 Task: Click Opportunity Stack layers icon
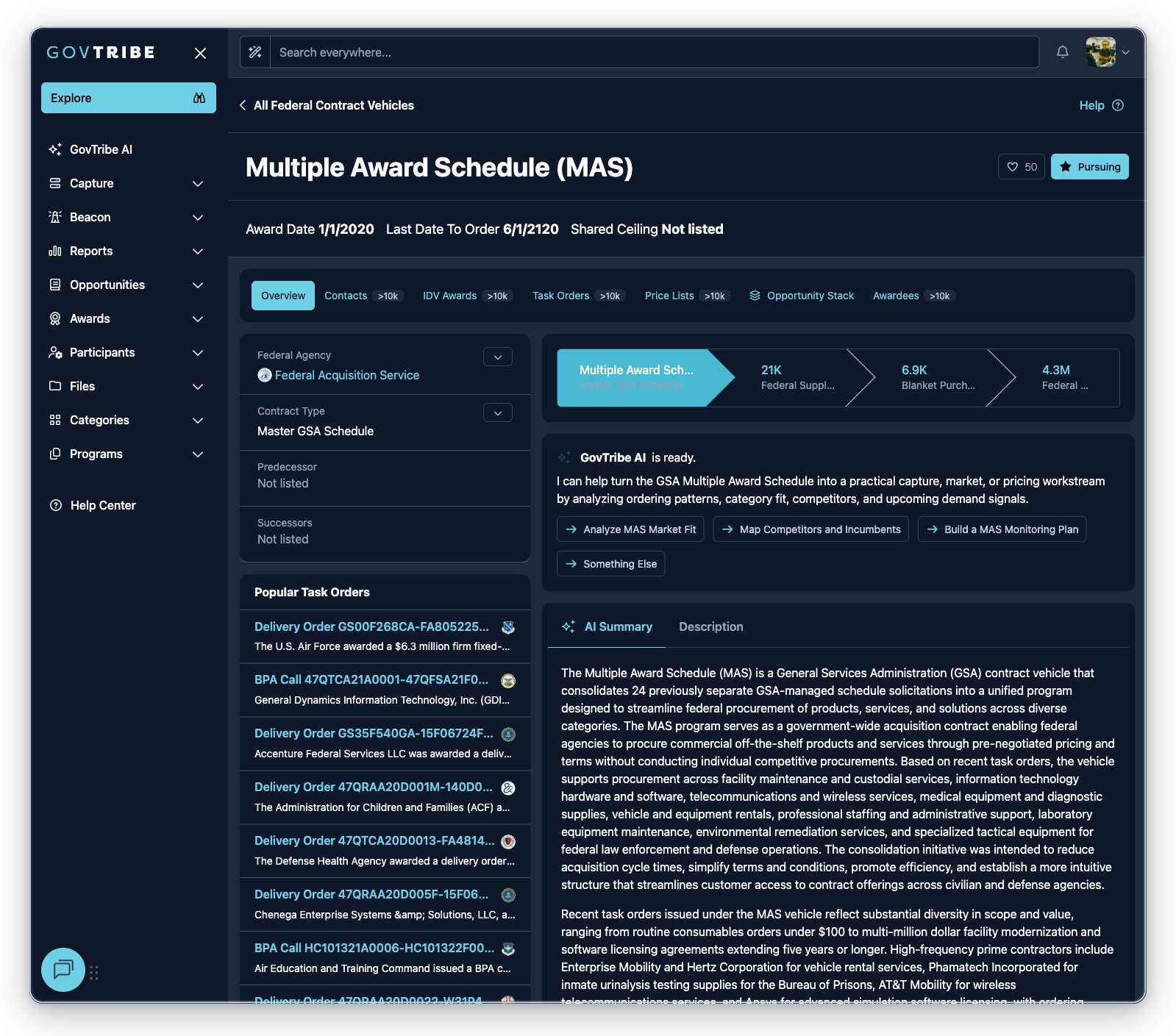coord(755,296)
